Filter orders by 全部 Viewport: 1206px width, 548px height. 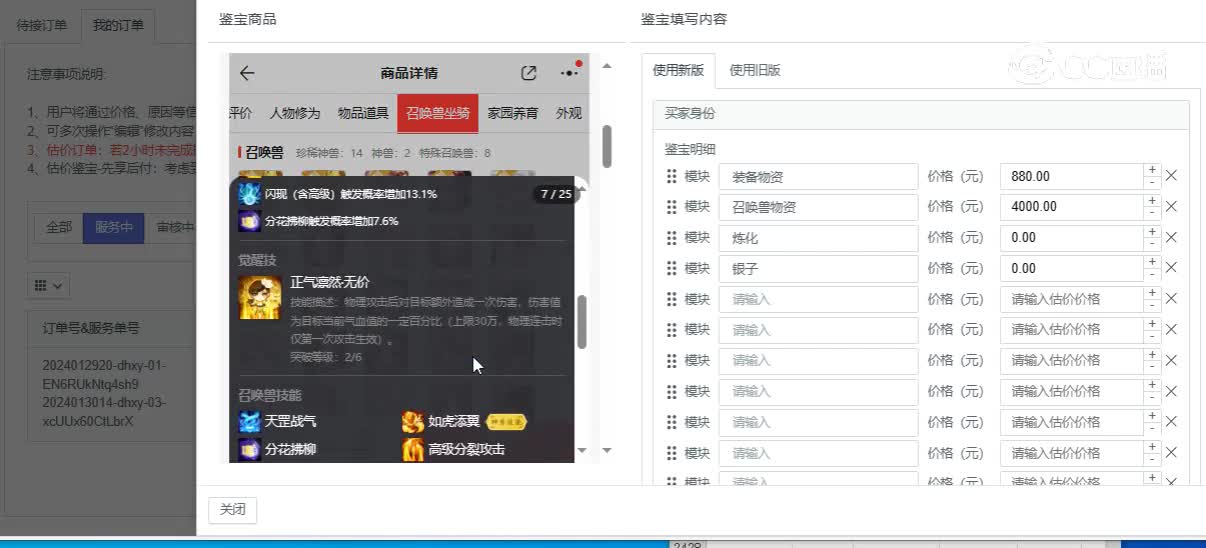pyautogui.click(x=58, y=228)
